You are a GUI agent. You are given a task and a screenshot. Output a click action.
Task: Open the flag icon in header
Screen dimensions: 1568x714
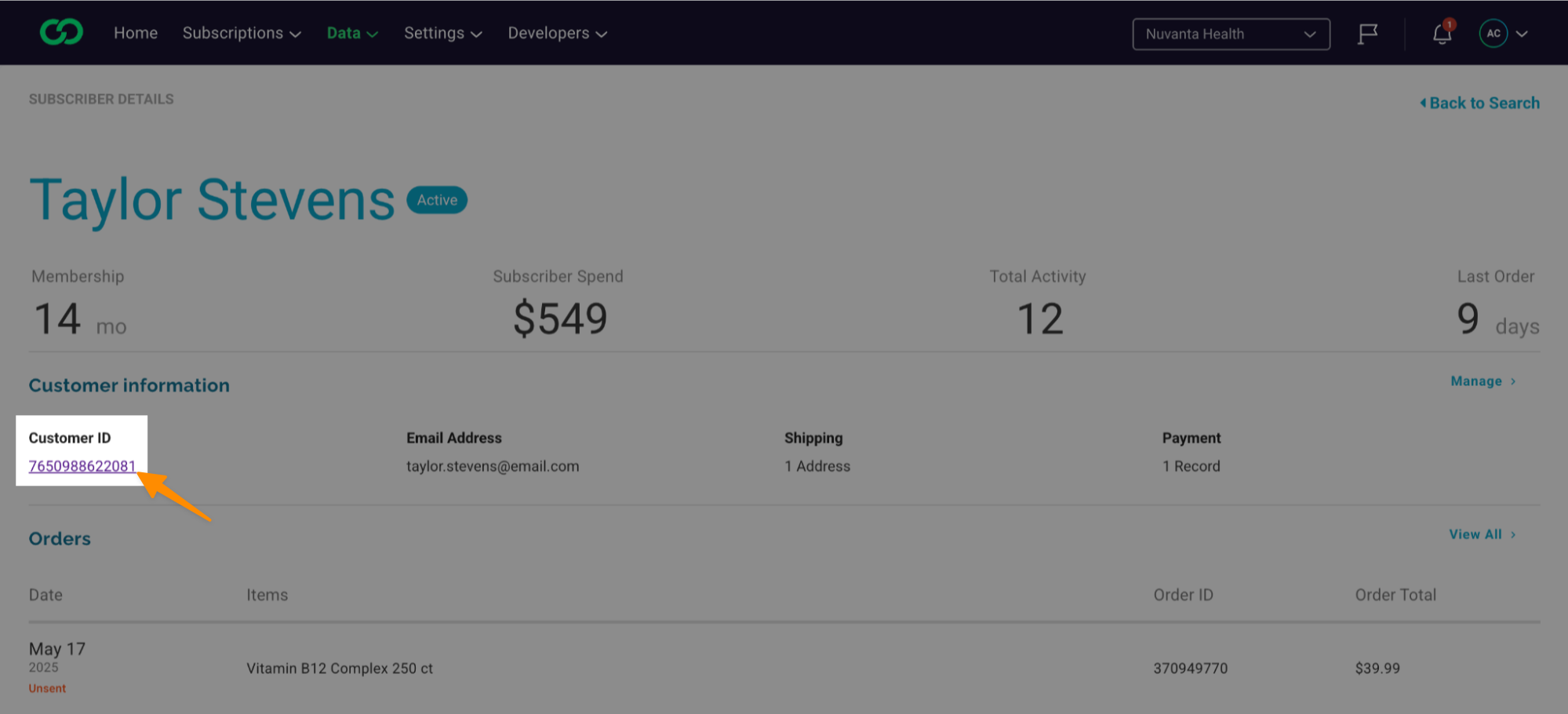[x=1367, y=34]
